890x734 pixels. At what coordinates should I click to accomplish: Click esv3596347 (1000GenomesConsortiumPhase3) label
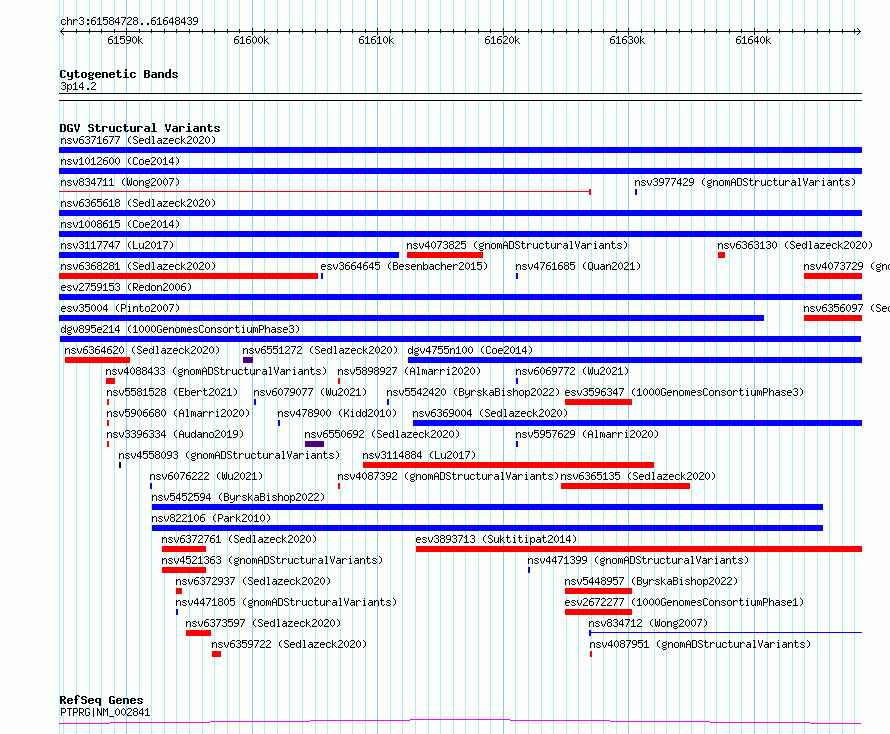(x=684, y=392)
